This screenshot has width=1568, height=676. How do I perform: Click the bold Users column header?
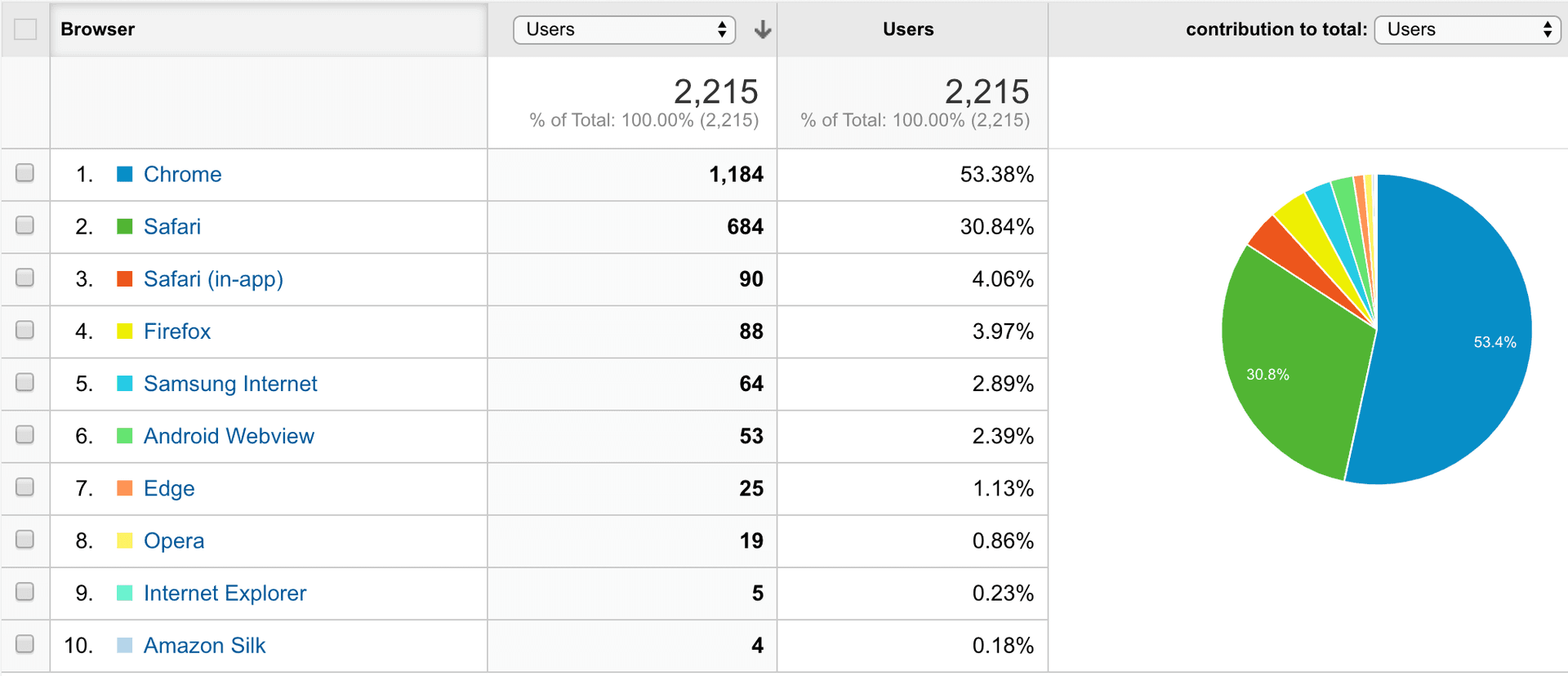[909, 29]
